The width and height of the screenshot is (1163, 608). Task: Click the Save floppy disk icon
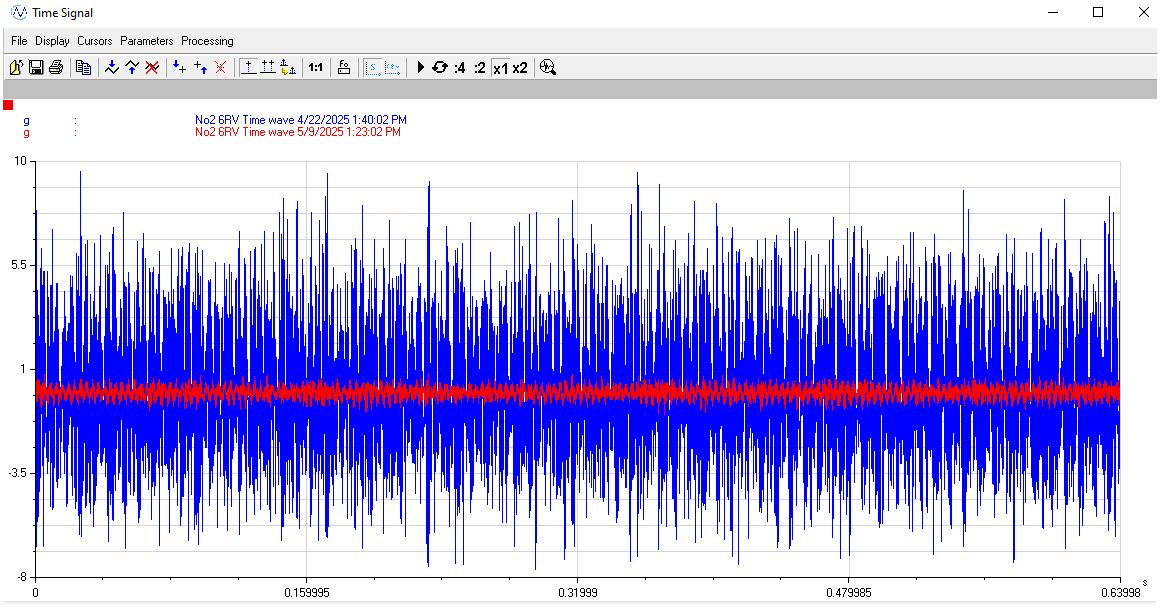[36, 67]
